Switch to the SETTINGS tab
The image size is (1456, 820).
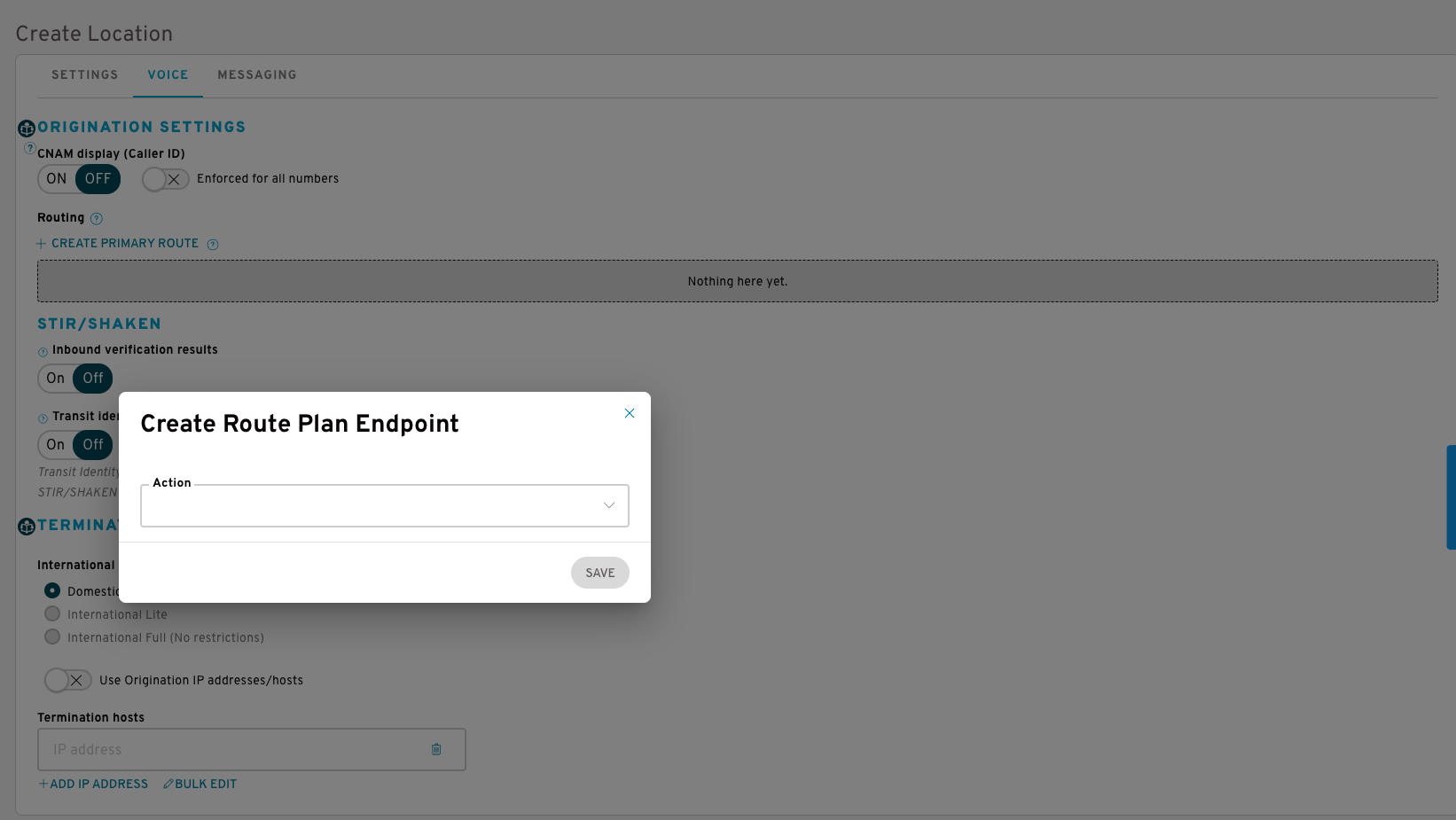[85, 75]
